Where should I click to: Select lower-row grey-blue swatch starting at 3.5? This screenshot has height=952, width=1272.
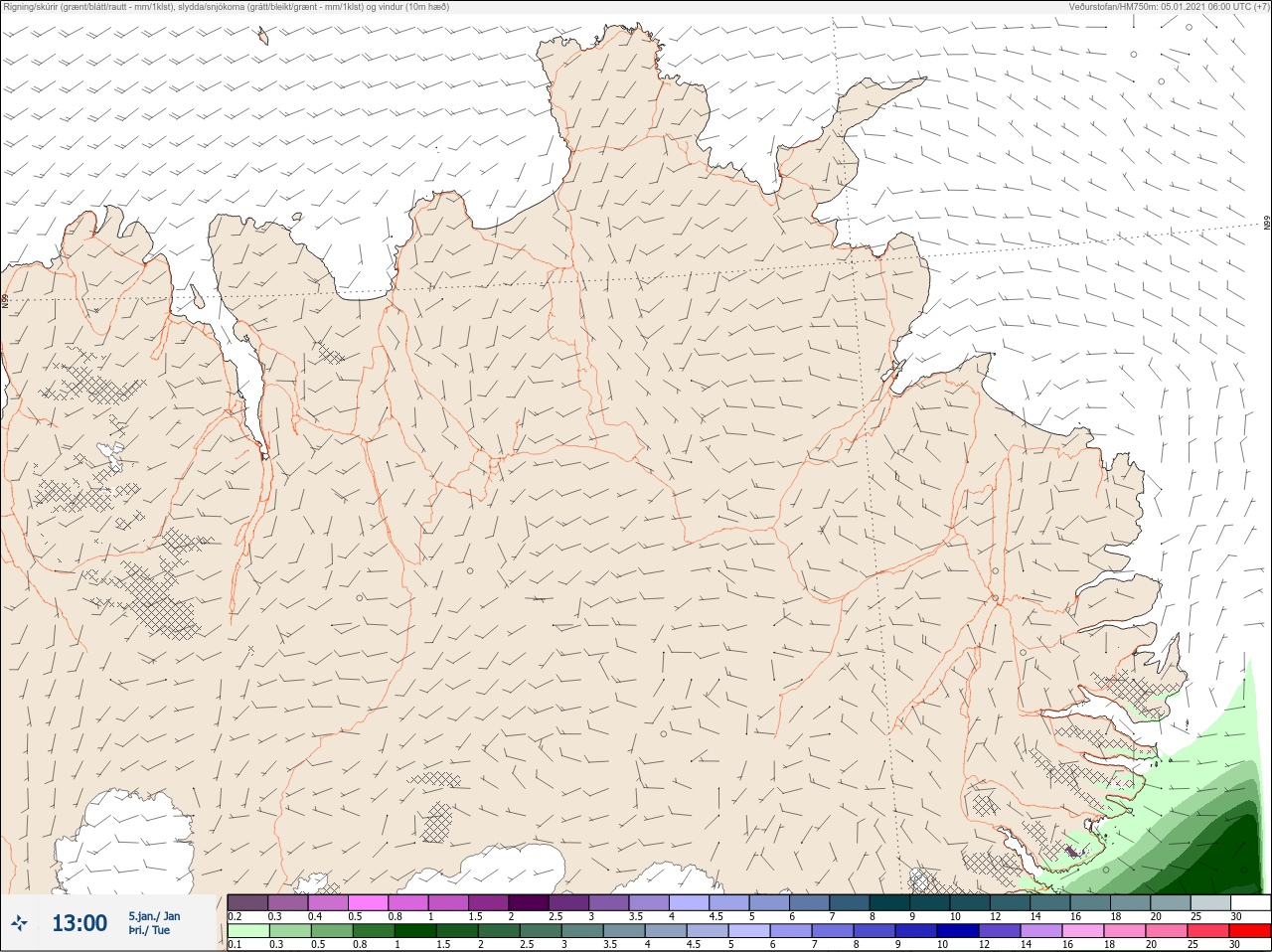coord(625,931)
